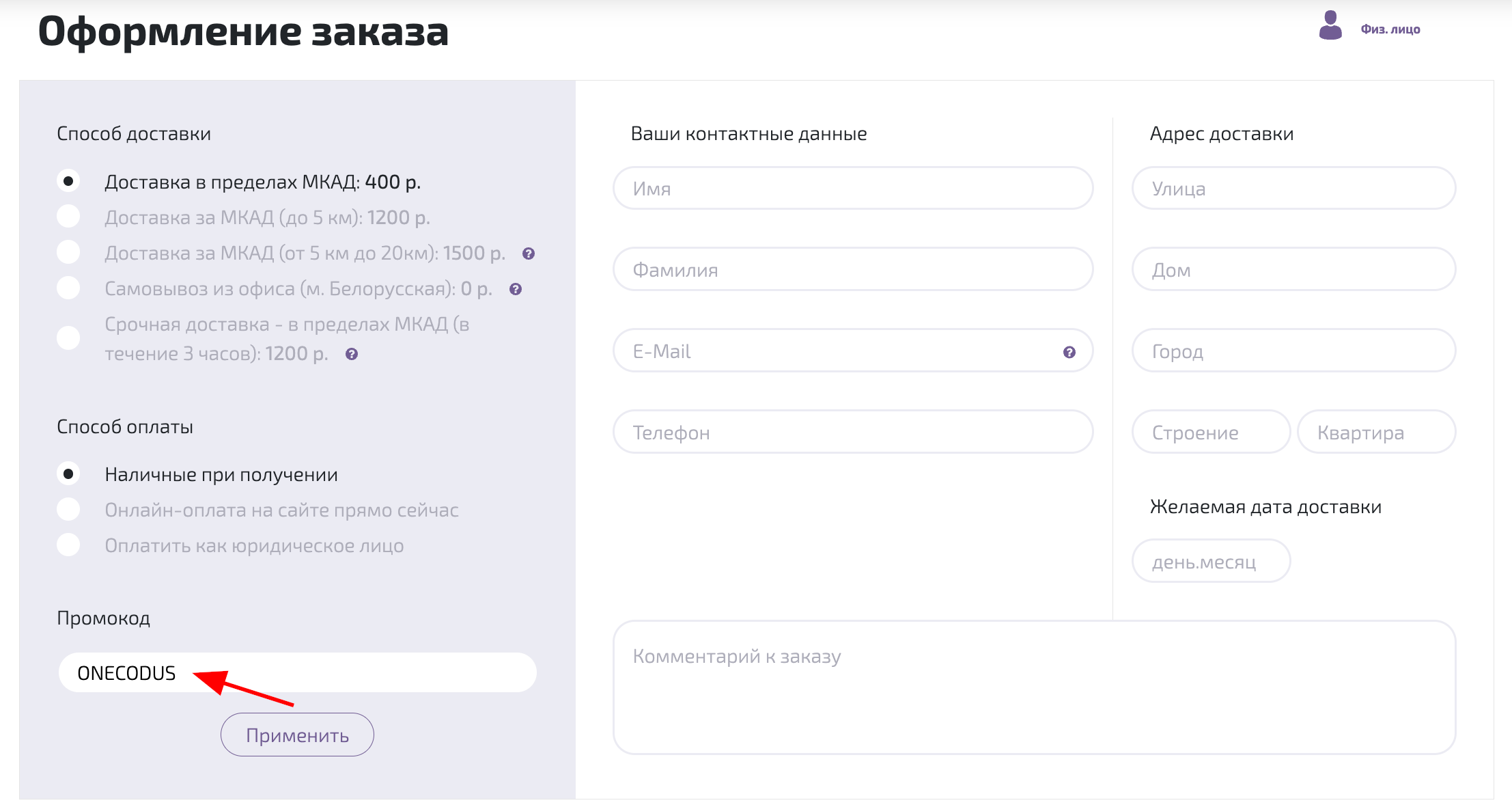Click the Телефон input field
Image resolution: width=1512 pixels, height=807 pixels.
coord(853,431)
